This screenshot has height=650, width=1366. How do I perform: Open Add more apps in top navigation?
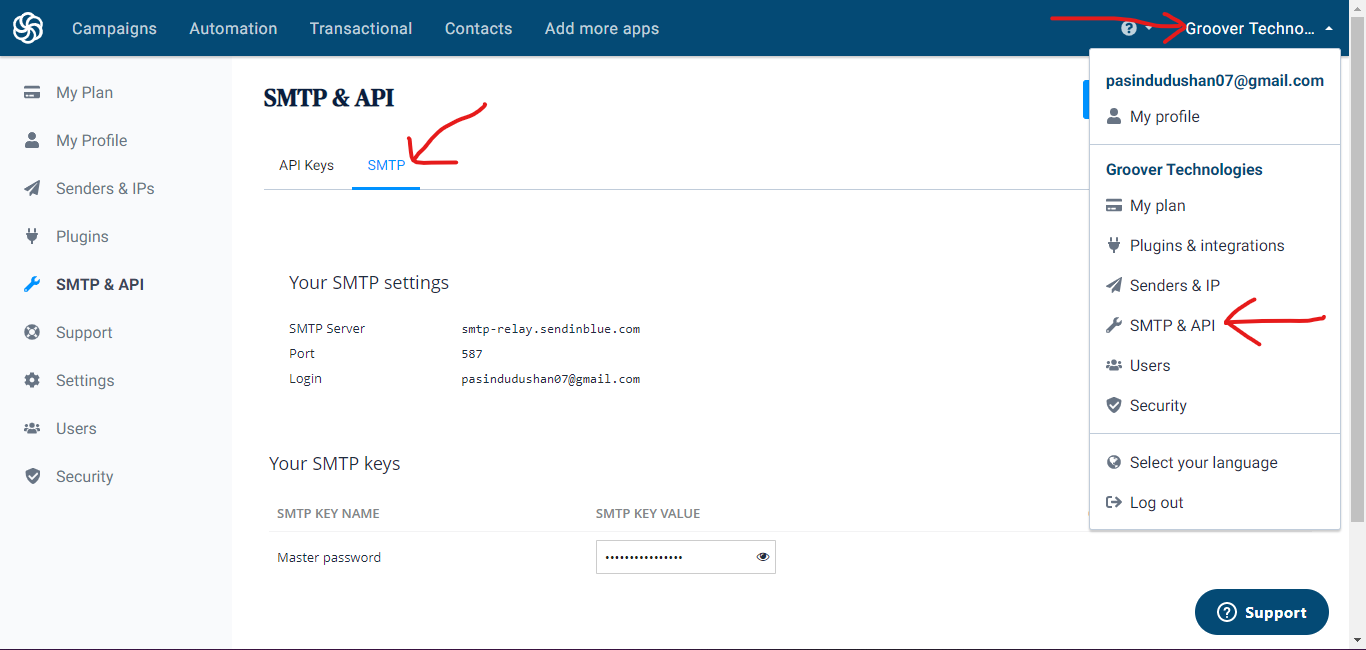coord(602,28)
